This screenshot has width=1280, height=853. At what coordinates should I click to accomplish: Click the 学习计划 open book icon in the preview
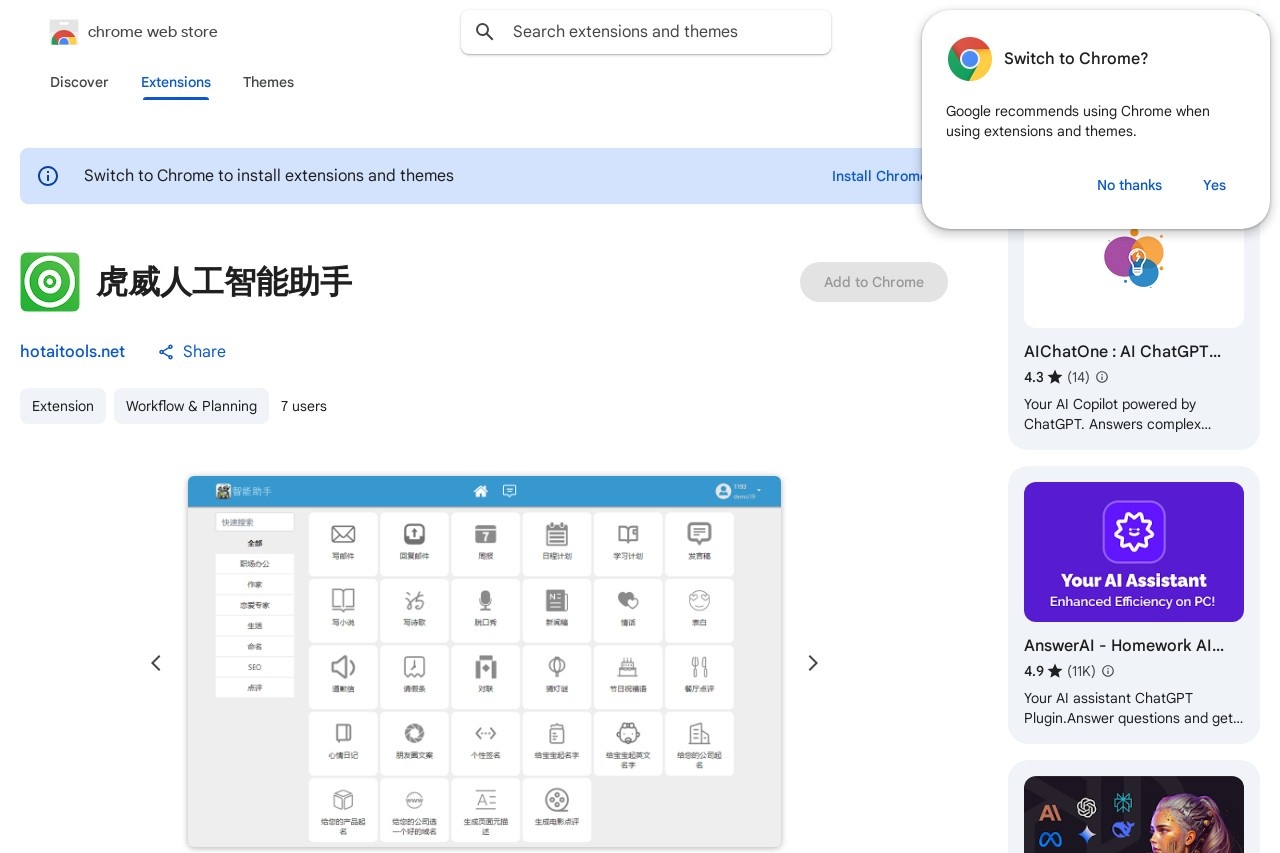[628, 534]
